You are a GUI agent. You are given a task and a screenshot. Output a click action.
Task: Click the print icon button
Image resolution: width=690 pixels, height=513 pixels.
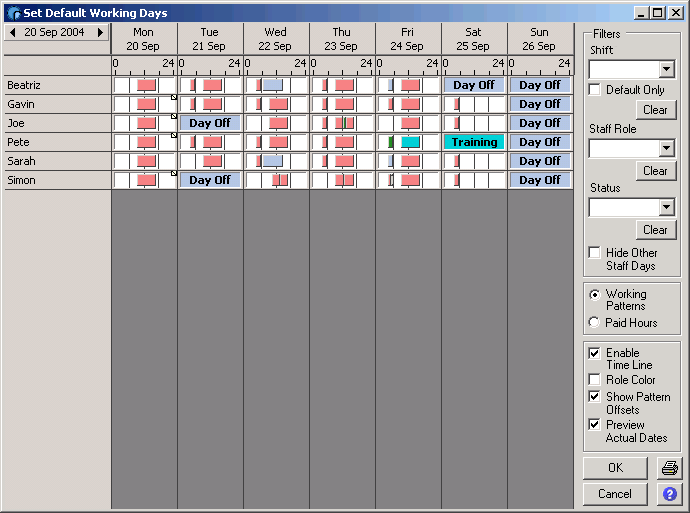point(669,468)
